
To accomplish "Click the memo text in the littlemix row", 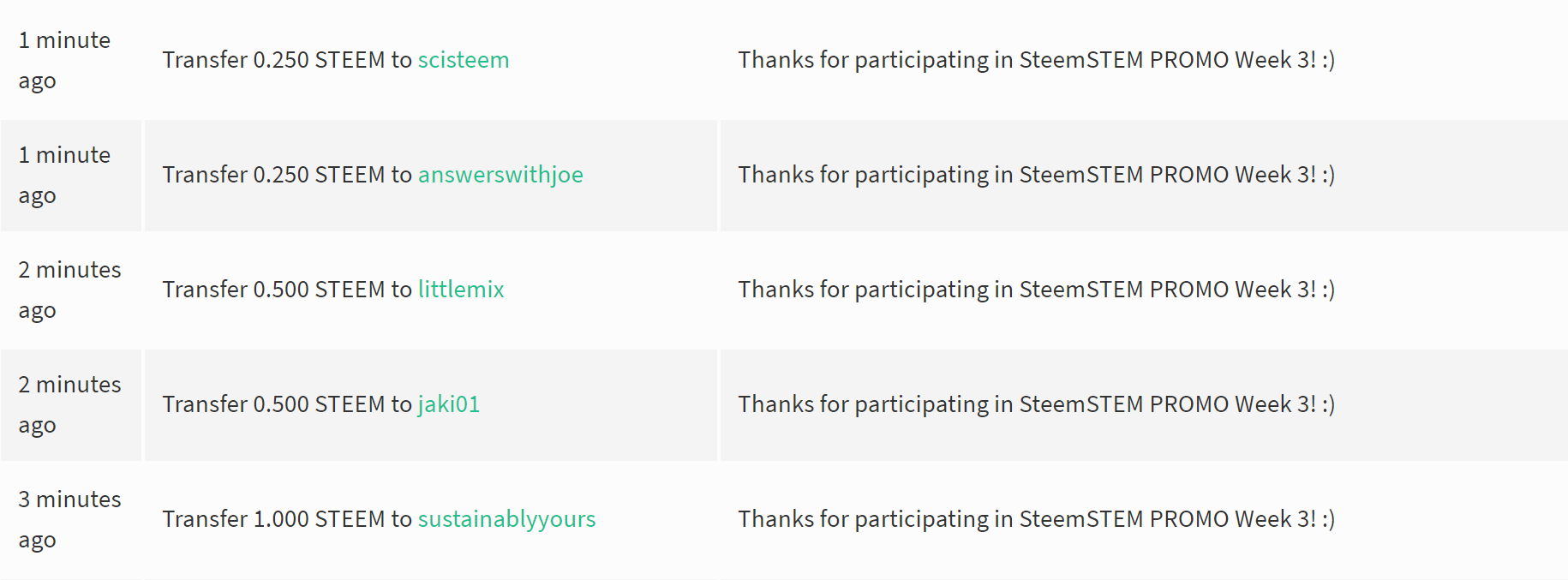I will point(1036,290).
